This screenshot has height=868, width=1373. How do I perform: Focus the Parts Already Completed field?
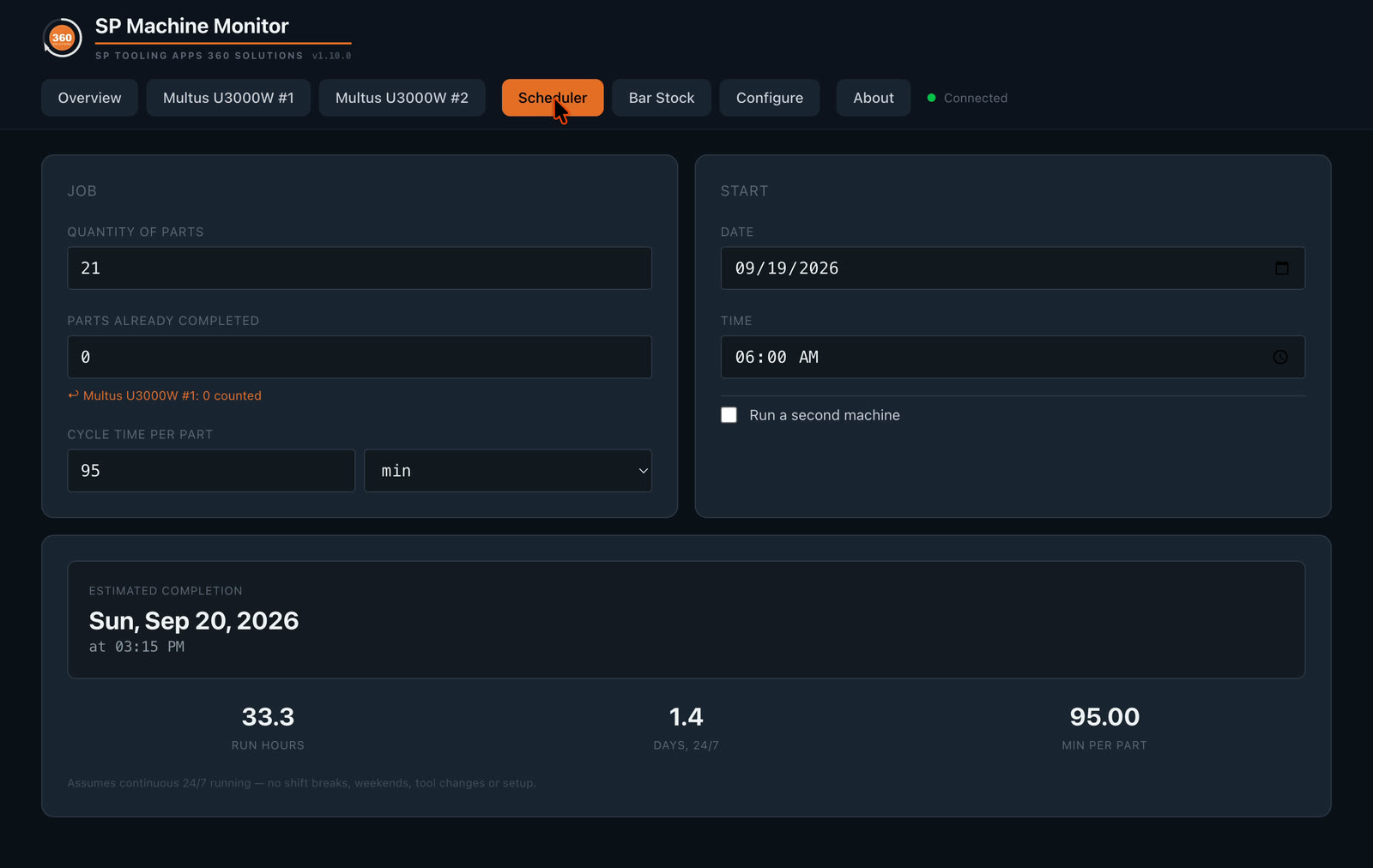pos(360,357)
